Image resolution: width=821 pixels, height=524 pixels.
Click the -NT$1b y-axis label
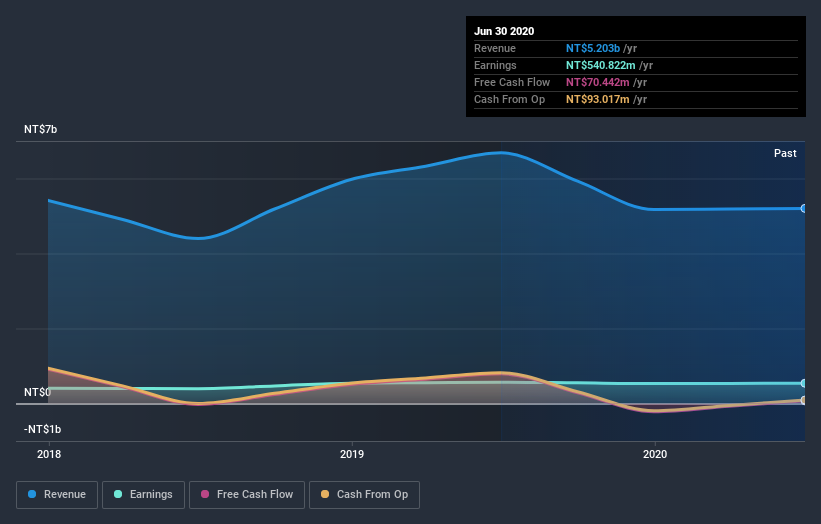(x=42, y=429)
